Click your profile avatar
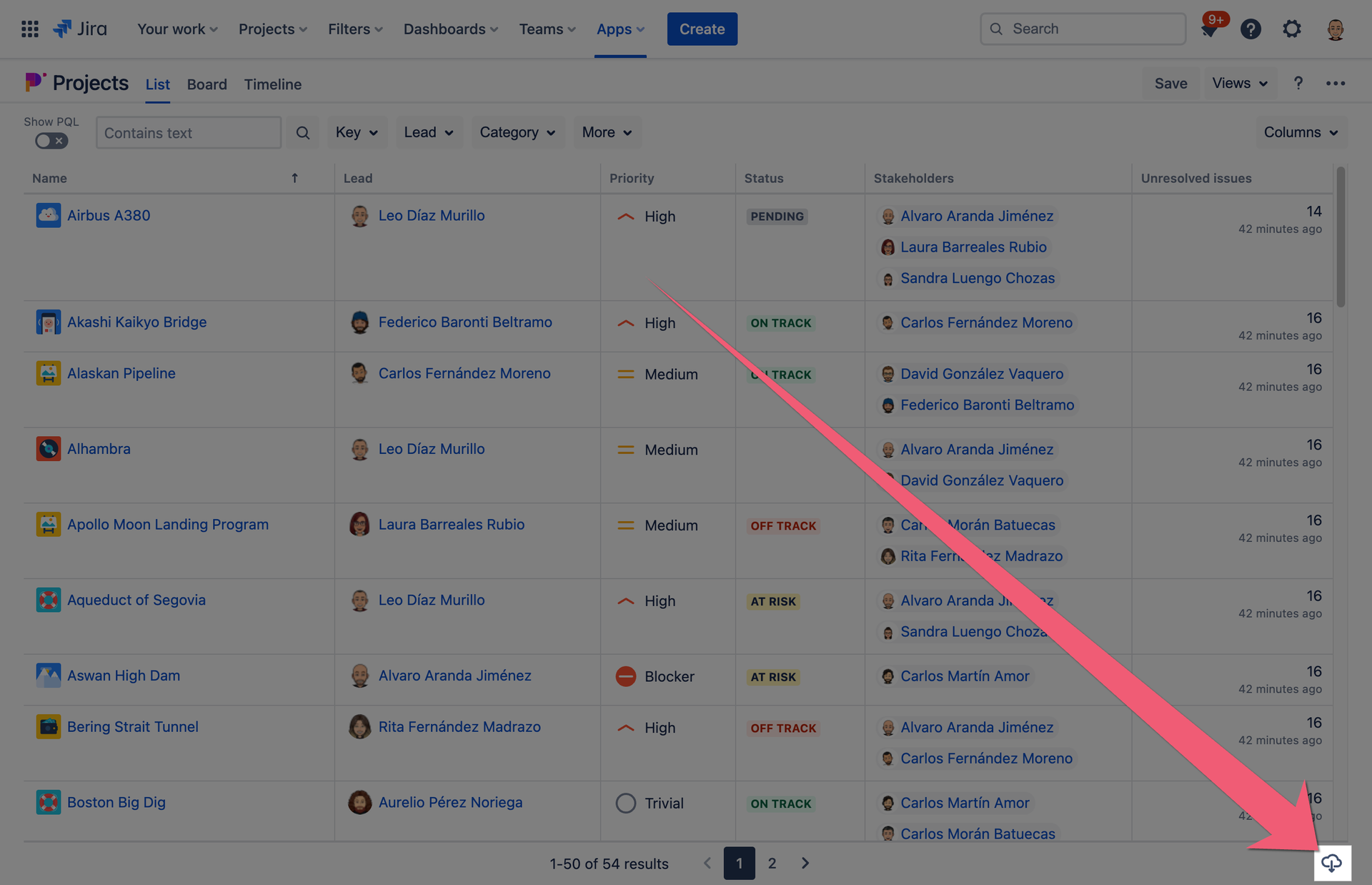The image size is (1372, 885). (1334, 29)
